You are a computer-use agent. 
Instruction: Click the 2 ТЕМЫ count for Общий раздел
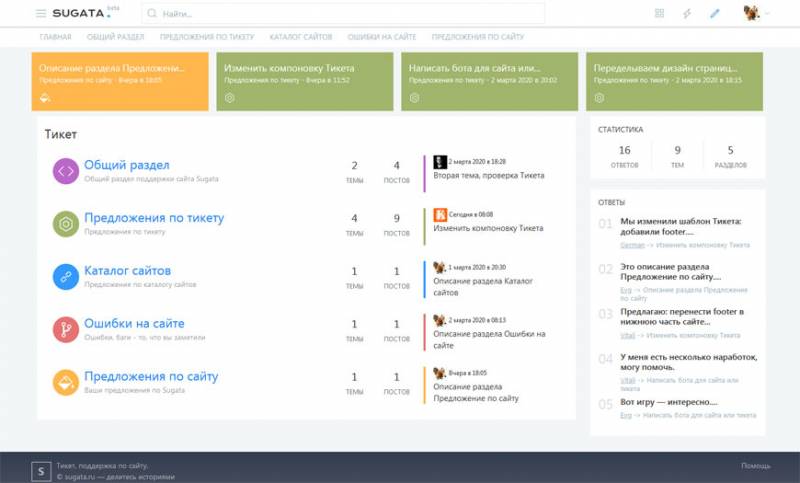[x=354, y=172]
